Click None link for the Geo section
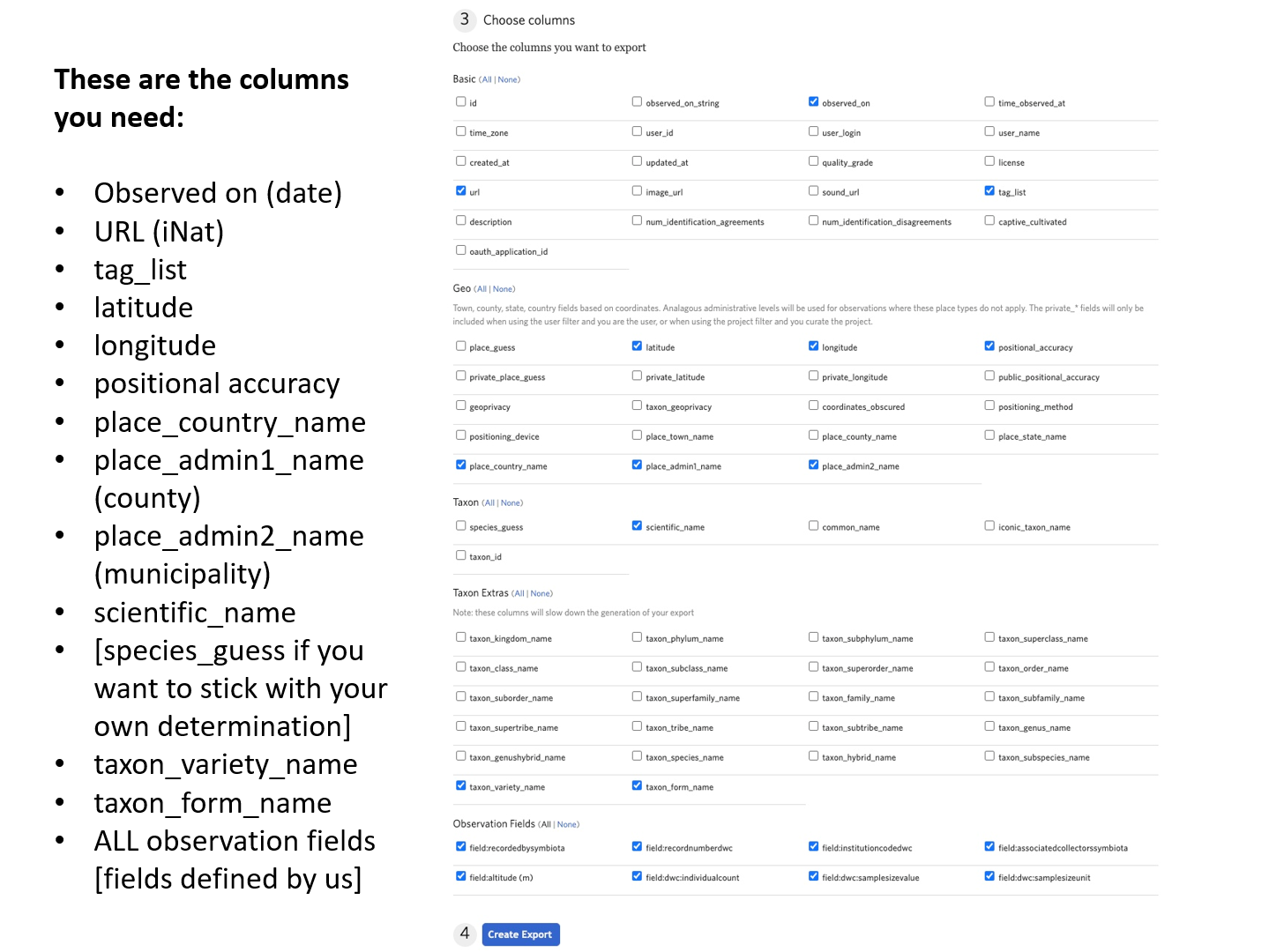The height and width of the screenshot is (952, 1269). [503, 288]
